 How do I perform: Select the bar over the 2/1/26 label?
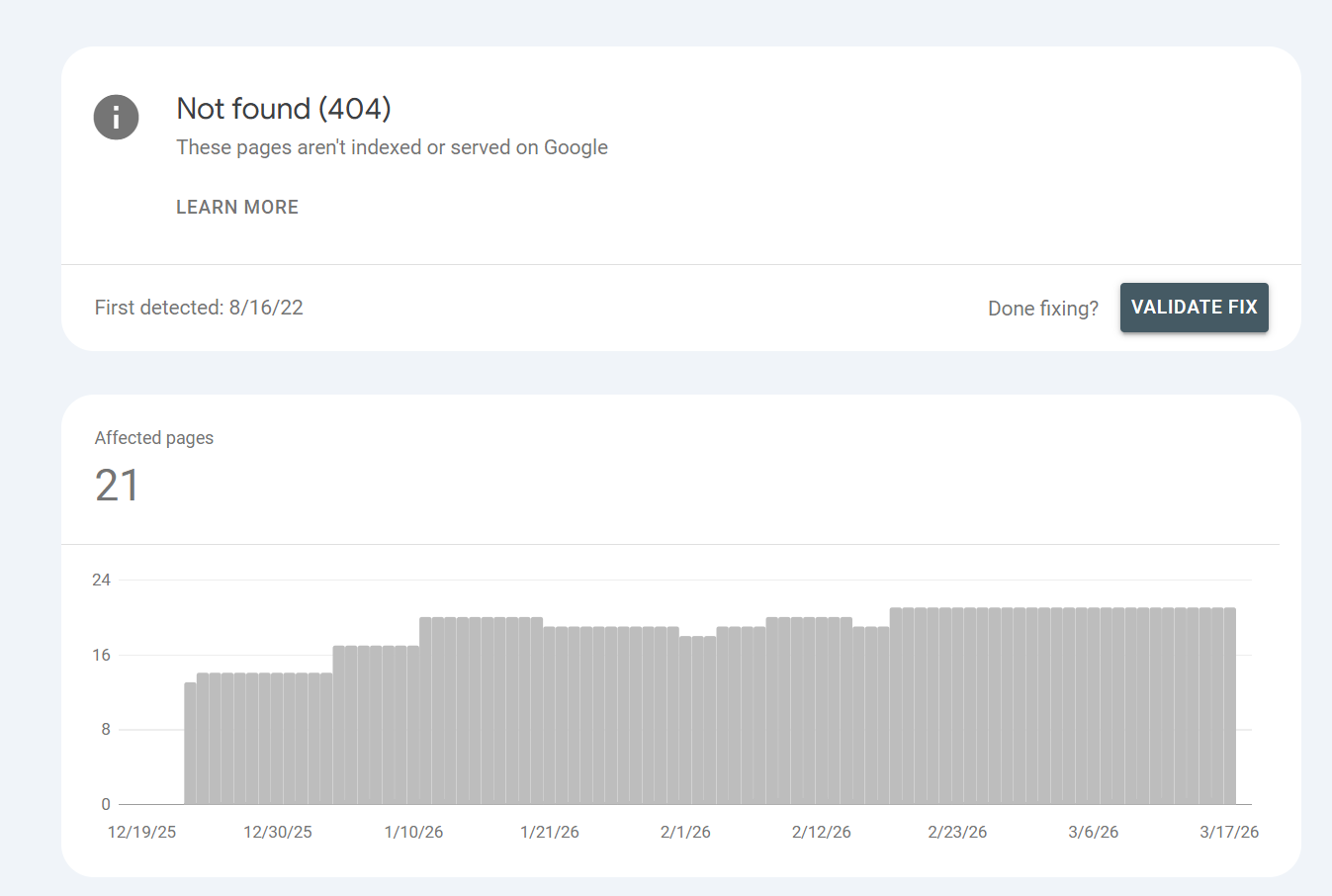[x=685, y=717]
